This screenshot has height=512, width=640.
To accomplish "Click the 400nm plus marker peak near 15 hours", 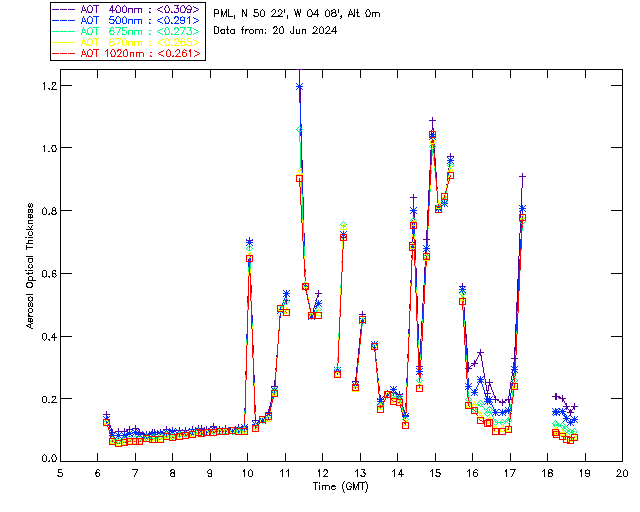I will point(433,121).
